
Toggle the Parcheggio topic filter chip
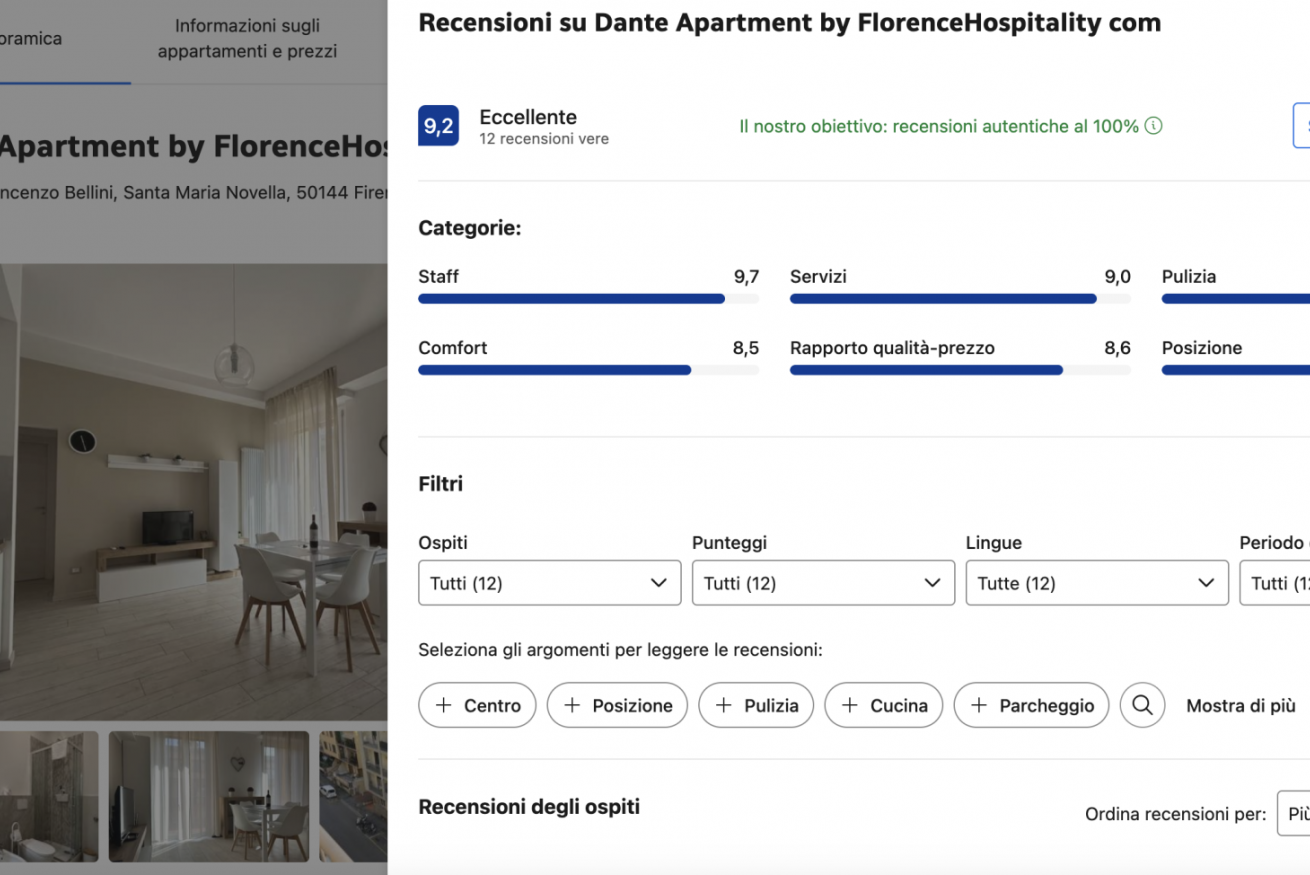[x=1045, y=705]
